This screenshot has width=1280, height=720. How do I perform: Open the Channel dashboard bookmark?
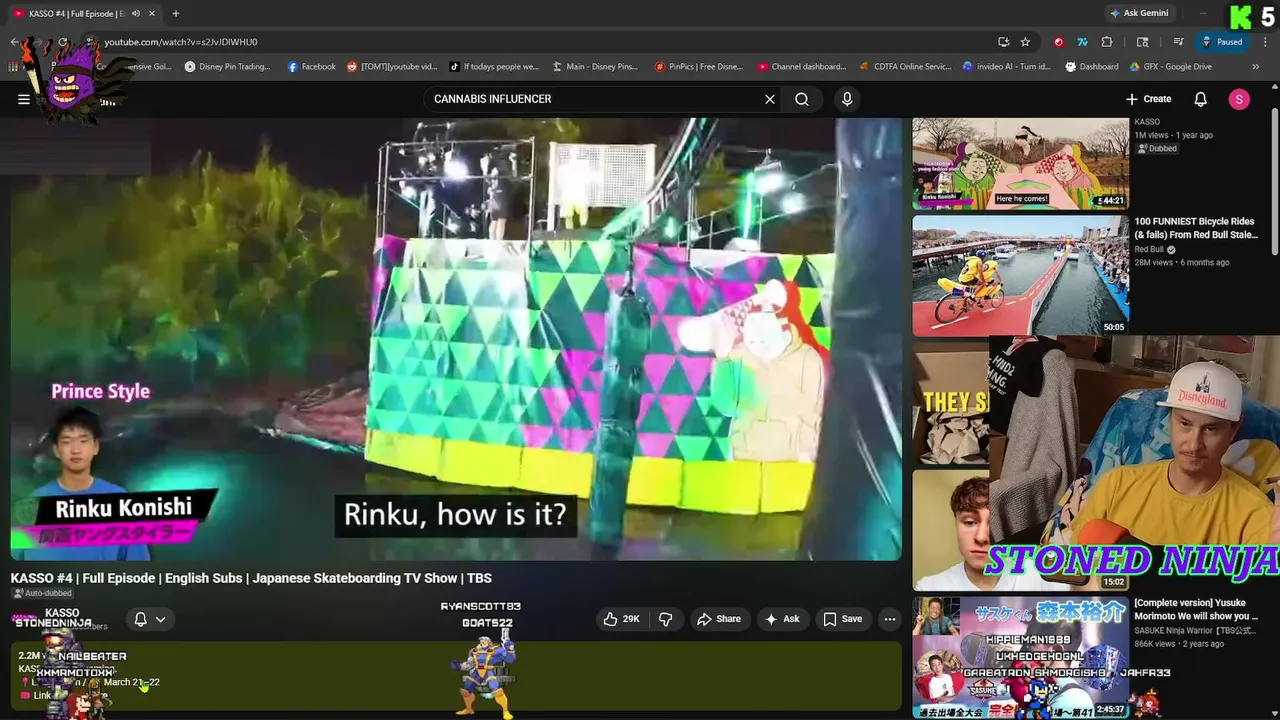(801, 67)
